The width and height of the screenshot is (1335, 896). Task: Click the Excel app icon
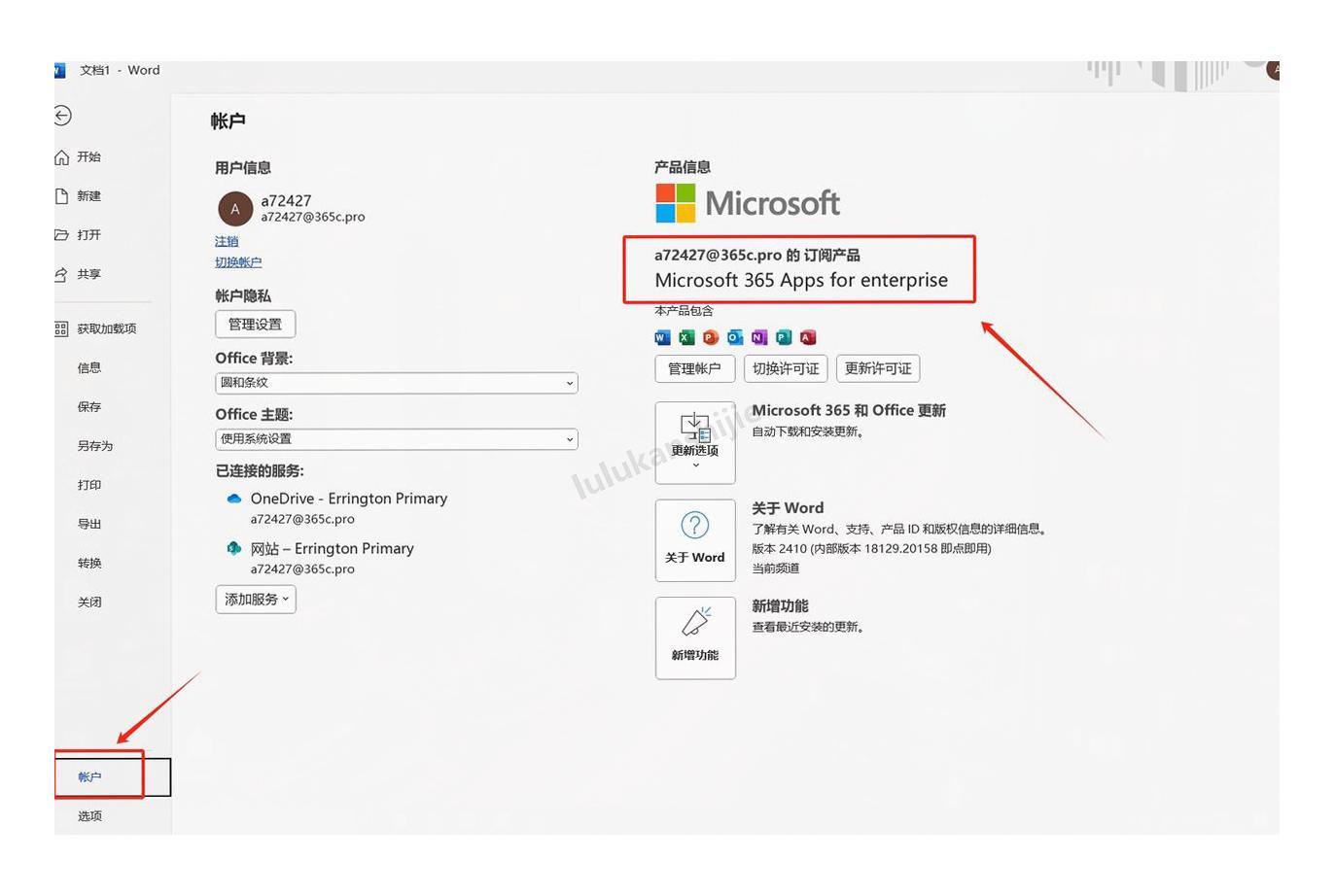(x=686, y=337)
